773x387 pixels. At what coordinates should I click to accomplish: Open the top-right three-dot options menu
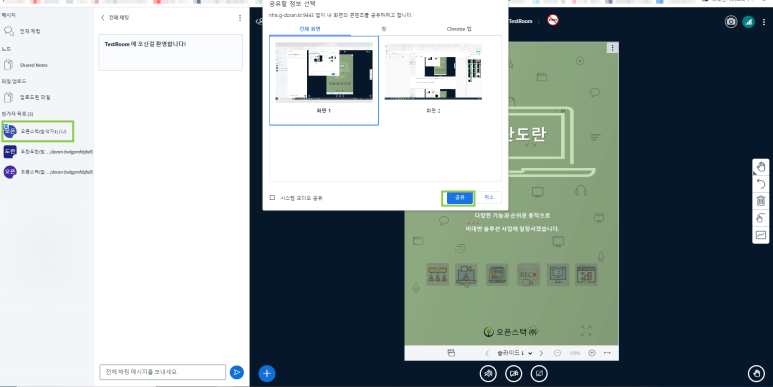pos(764,22)
